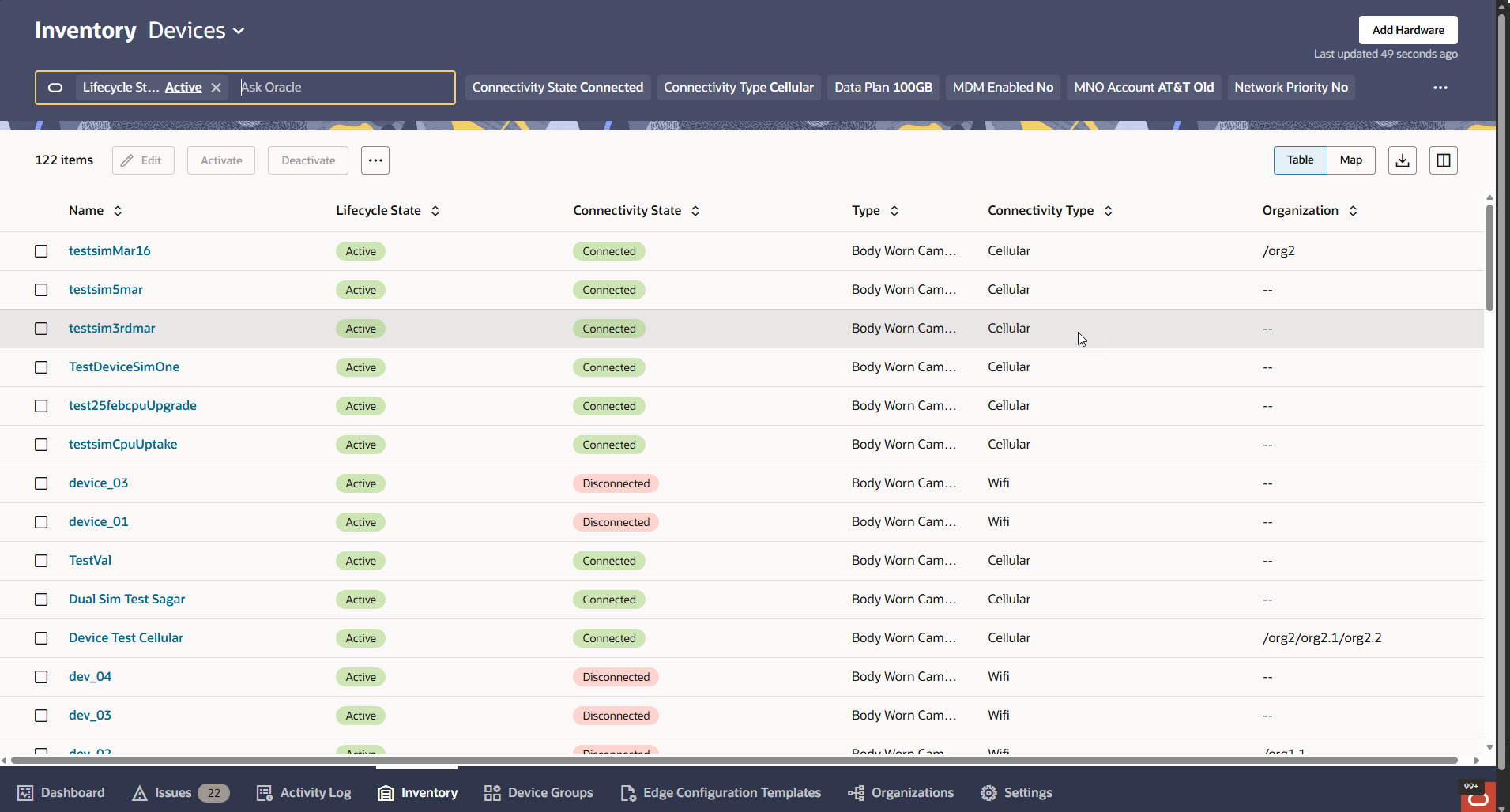Click the Organizations hierarchy icon
1510x812 pixels.
pyautogui.click(x=856, y=793)
